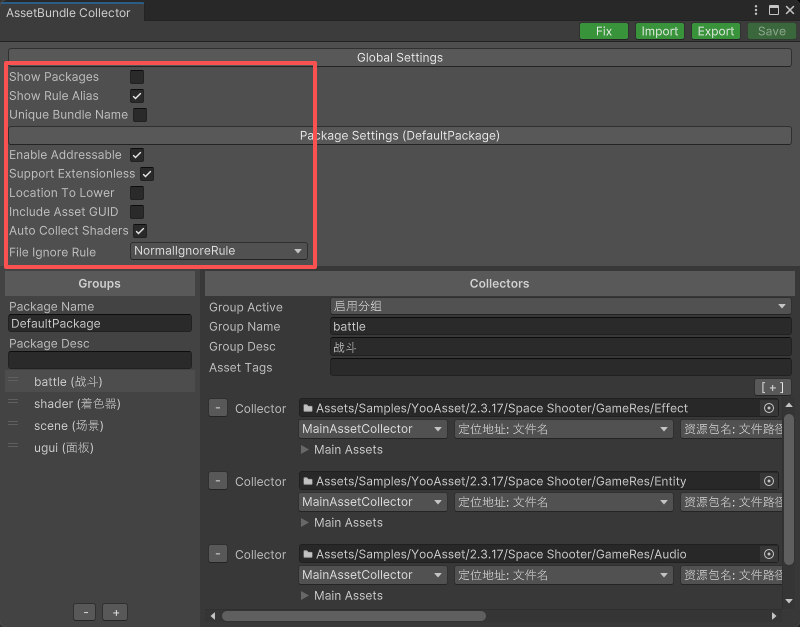Screen dimensions: 800x627
Task: Click vertical scrollbar up arrow
Action: [x=789, y=405]
